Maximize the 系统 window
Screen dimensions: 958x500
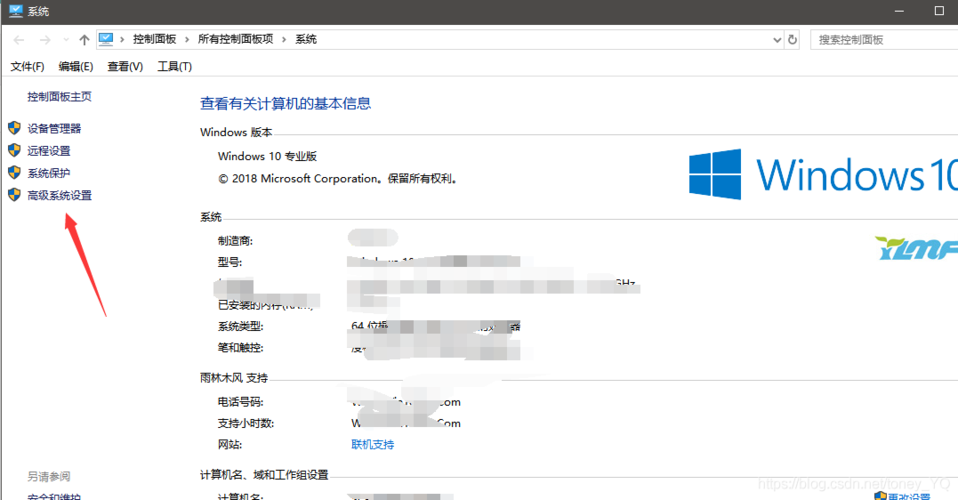coord(939,11)
